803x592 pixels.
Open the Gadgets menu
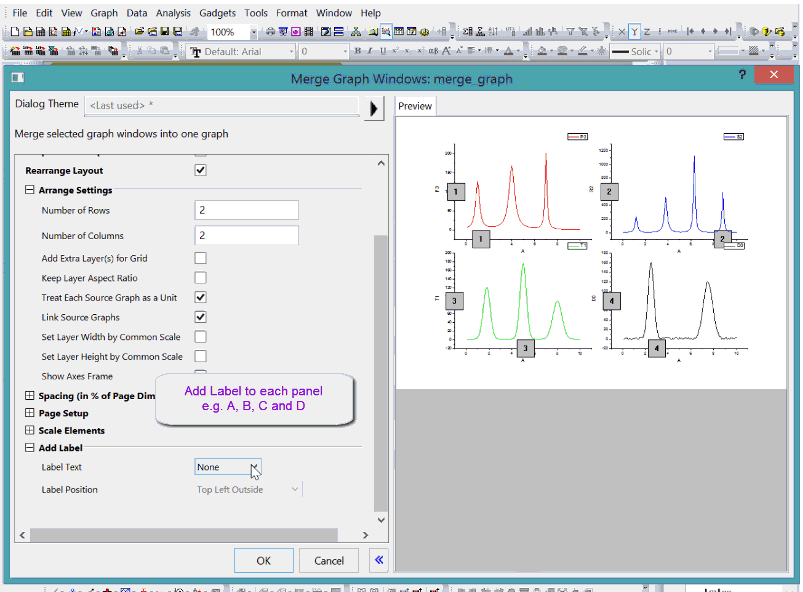[218, 13]
